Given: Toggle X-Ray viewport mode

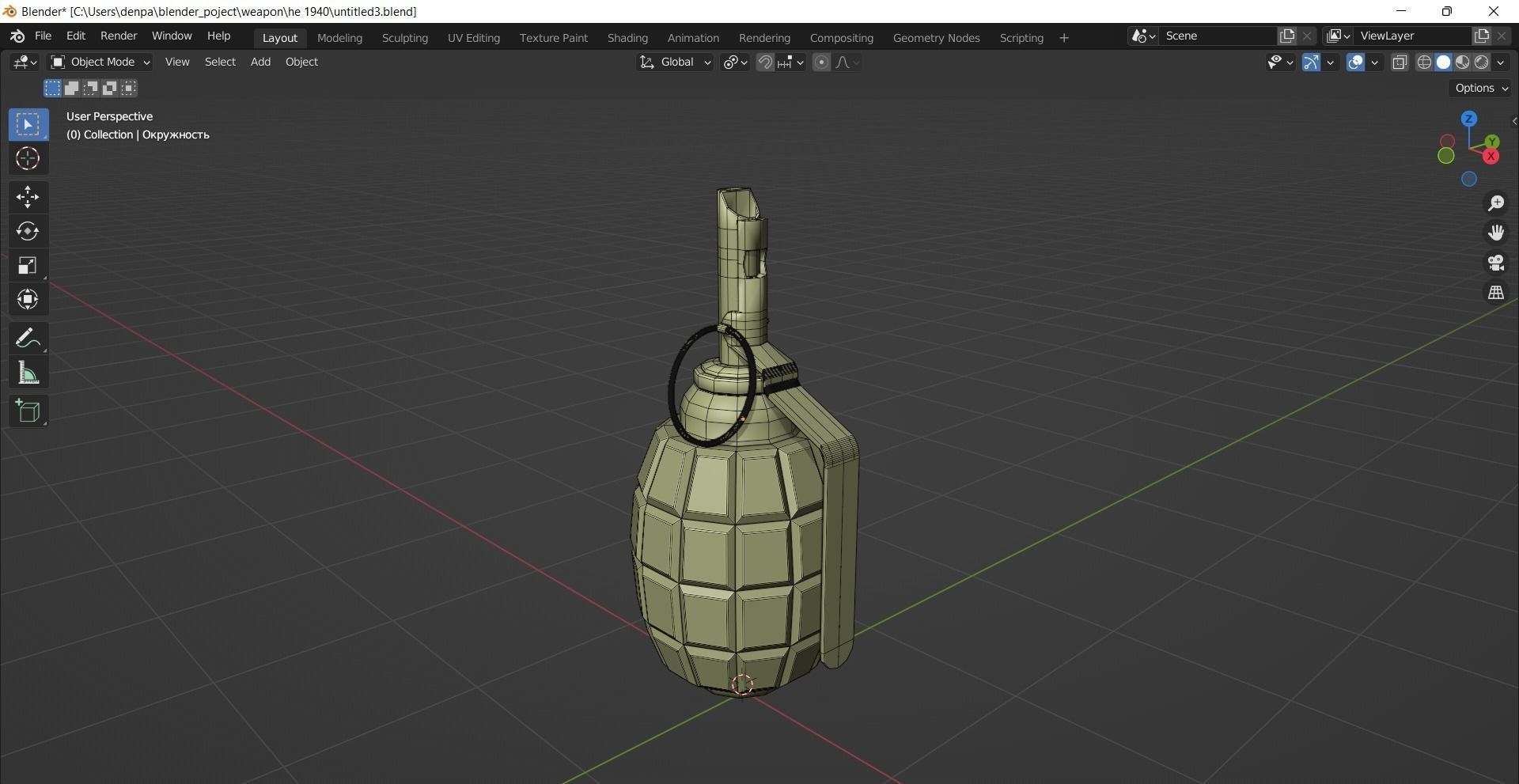Looking at the screenshot, I should click(1400, 62).
